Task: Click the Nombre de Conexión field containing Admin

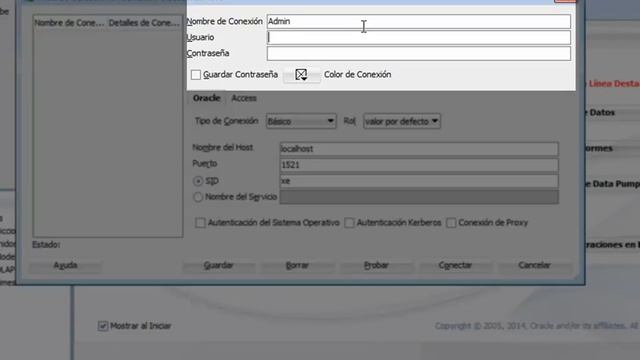Action: coord(419,21)
